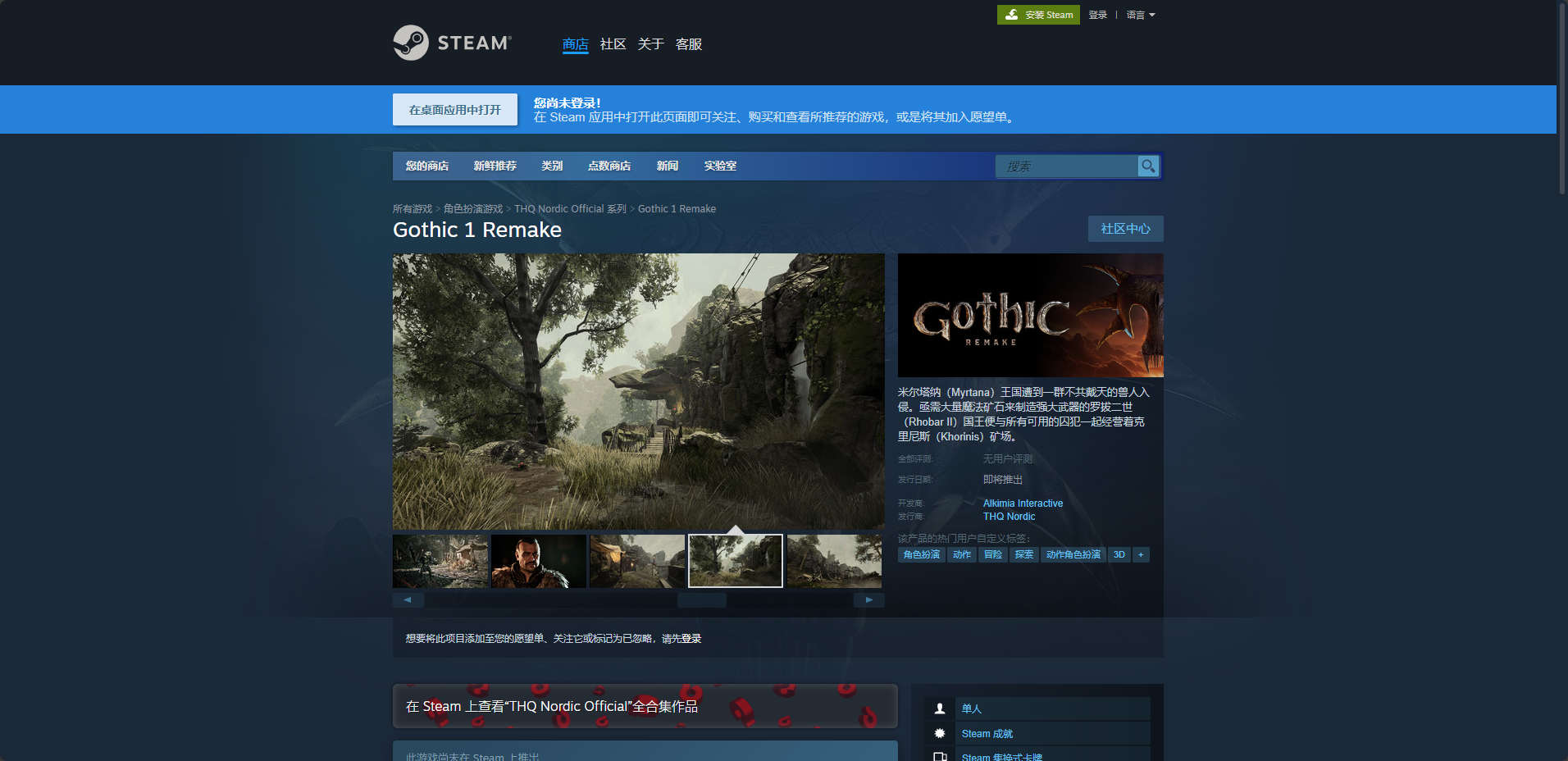Image resolution: width=1568 pixels, height=761 pixels.
Task: Go to the 新闻 news tab
Action: [668, 166]
